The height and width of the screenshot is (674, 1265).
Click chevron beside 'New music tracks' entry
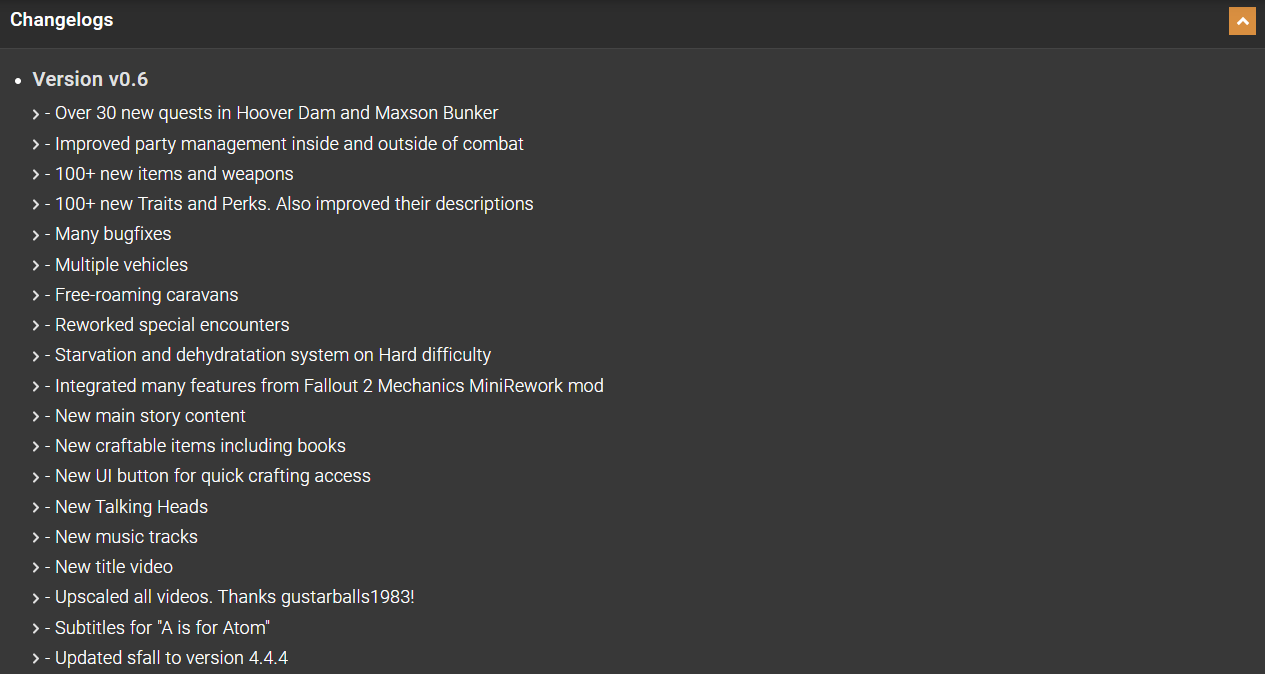(36, 537)
